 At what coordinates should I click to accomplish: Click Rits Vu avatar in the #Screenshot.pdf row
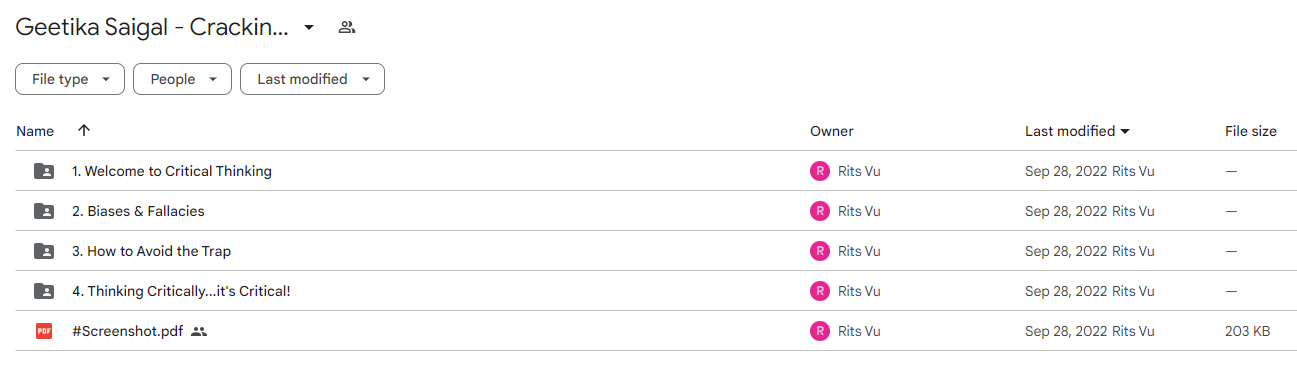click(820, 331)
